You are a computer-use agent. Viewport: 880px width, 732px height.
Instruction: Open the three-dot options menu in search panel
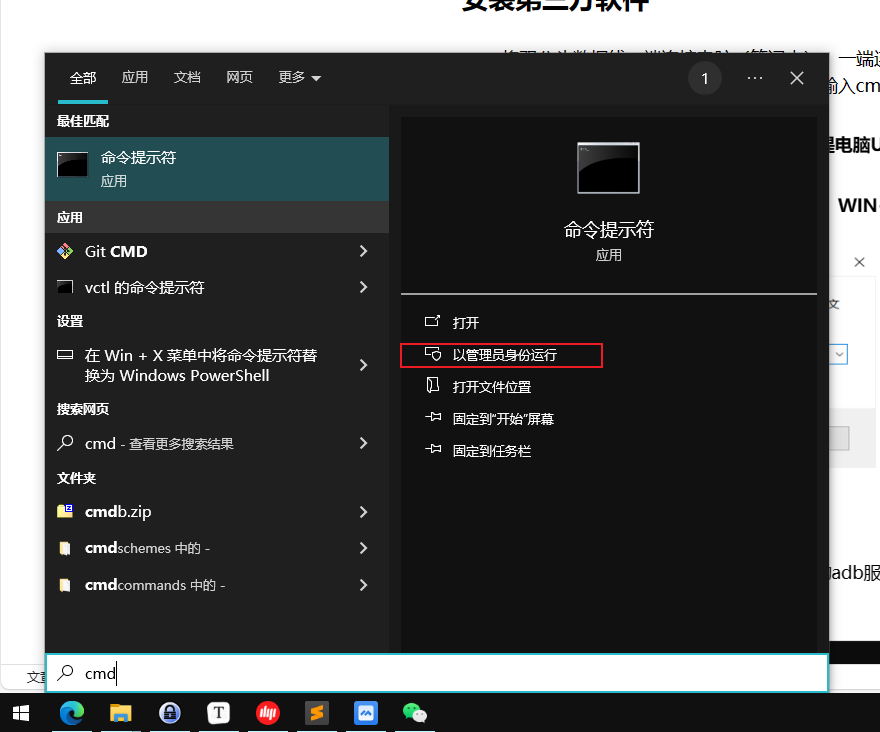[755, 78]
